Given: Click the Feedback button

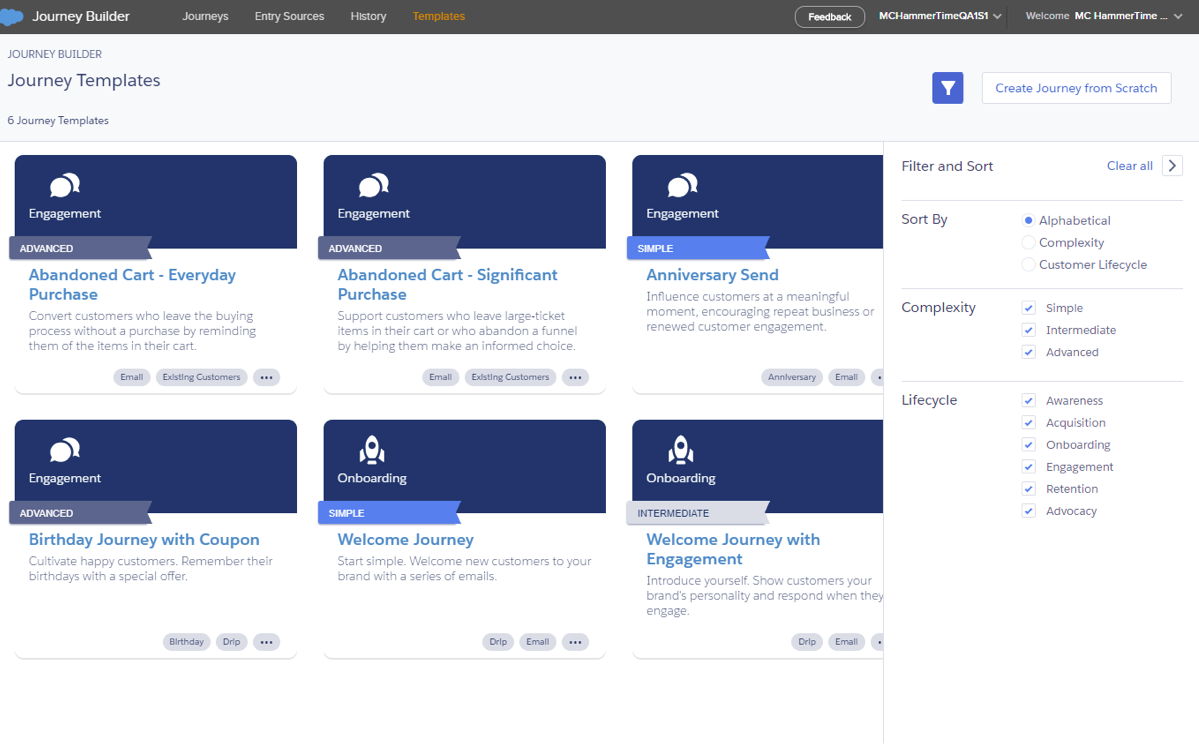Looking at the screenshot, I should coord(830,17).
